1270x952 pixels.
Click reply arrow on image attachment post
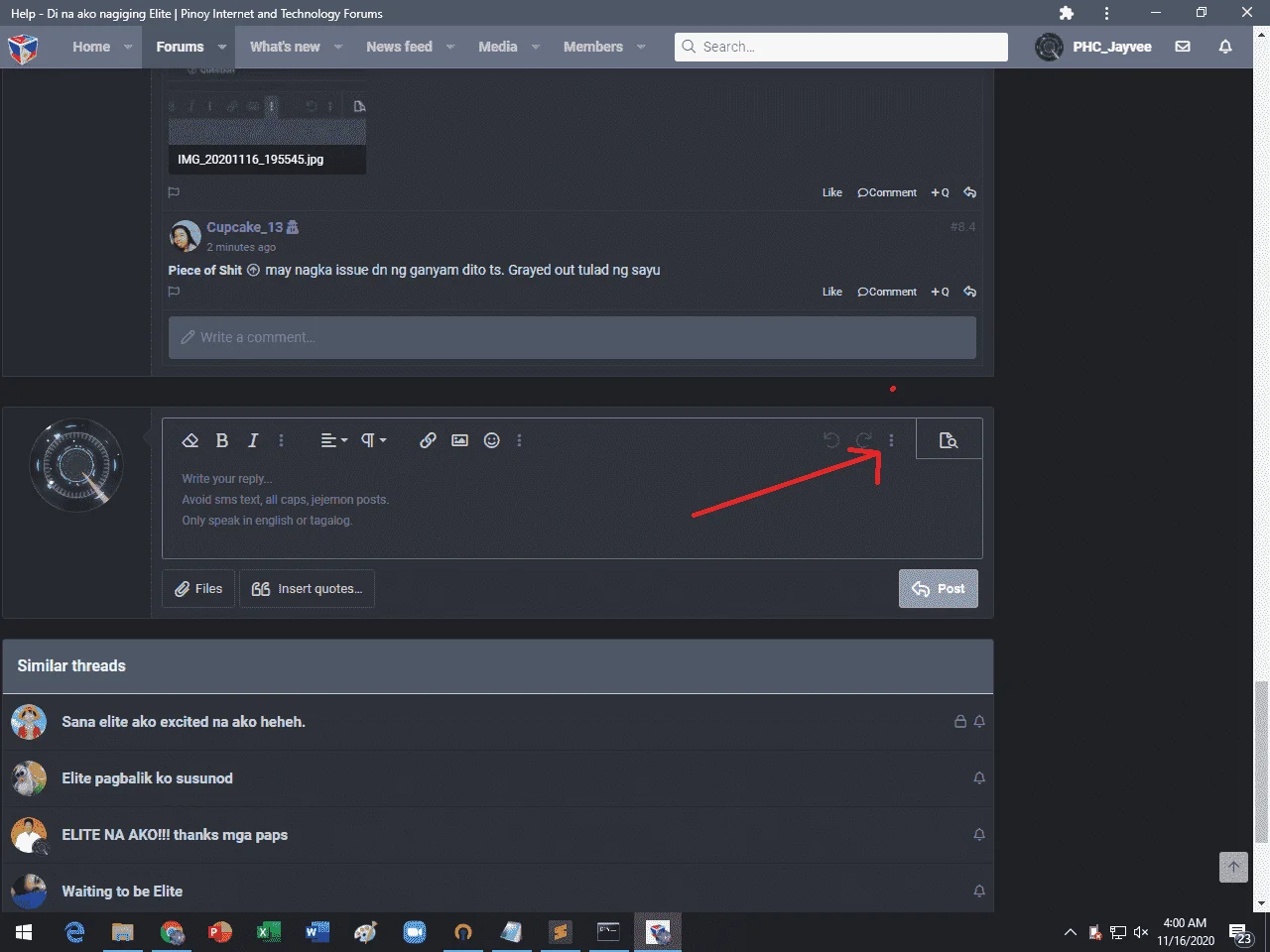(x=970, y=192)
